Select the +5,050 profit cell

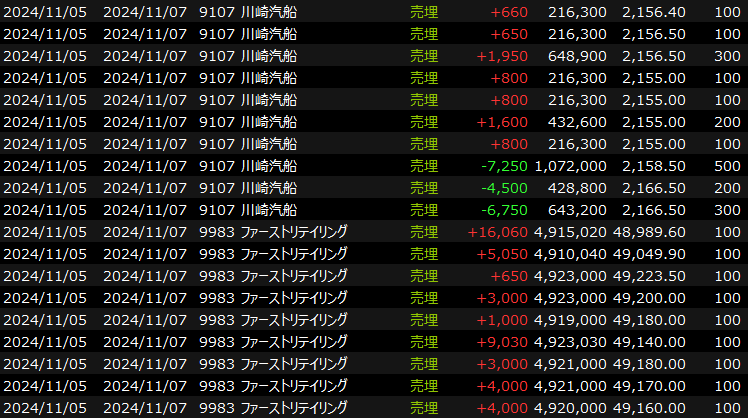click(503, 254)
